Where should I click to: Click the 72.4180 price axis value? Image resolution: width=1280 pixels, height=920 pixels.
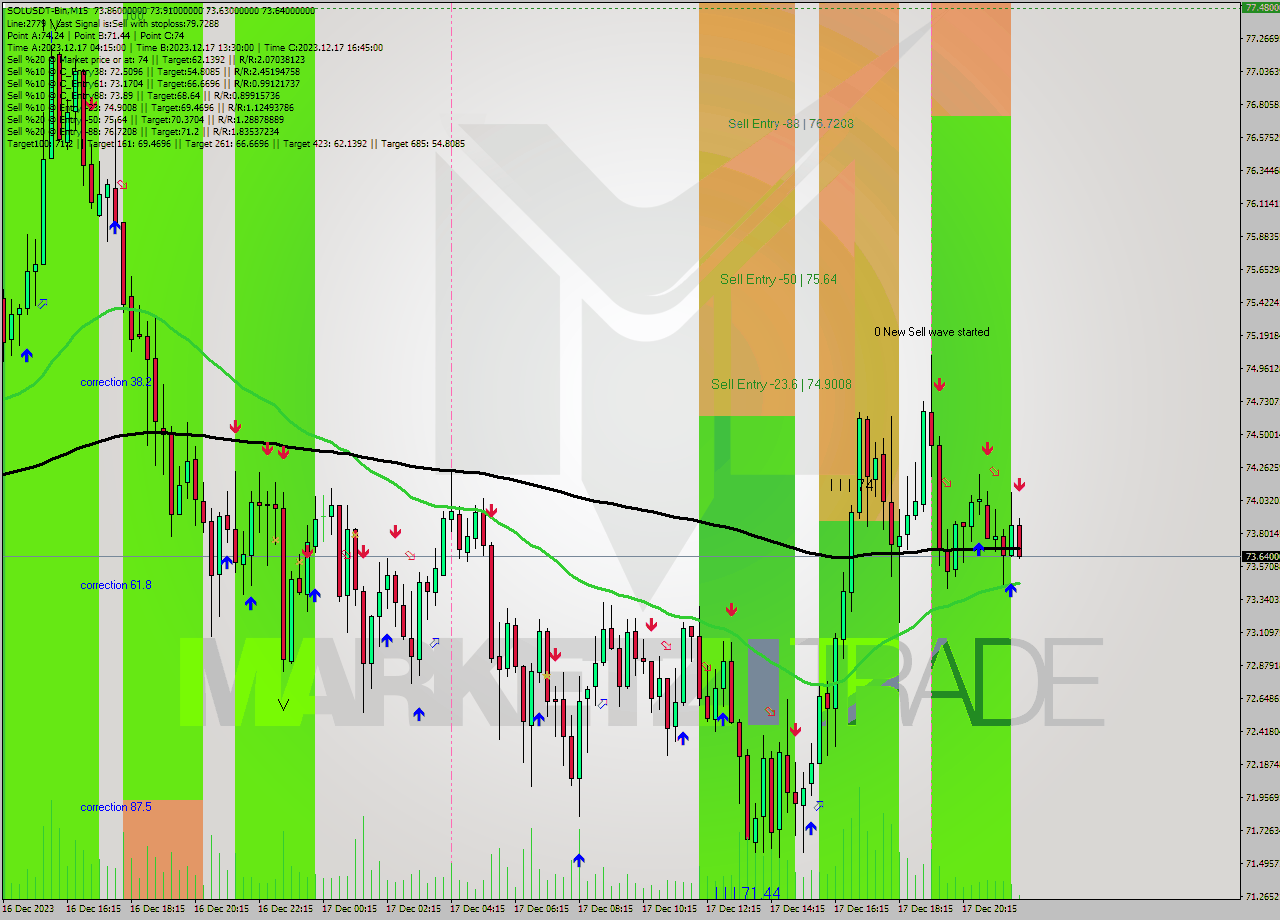tap(1262, 731)
